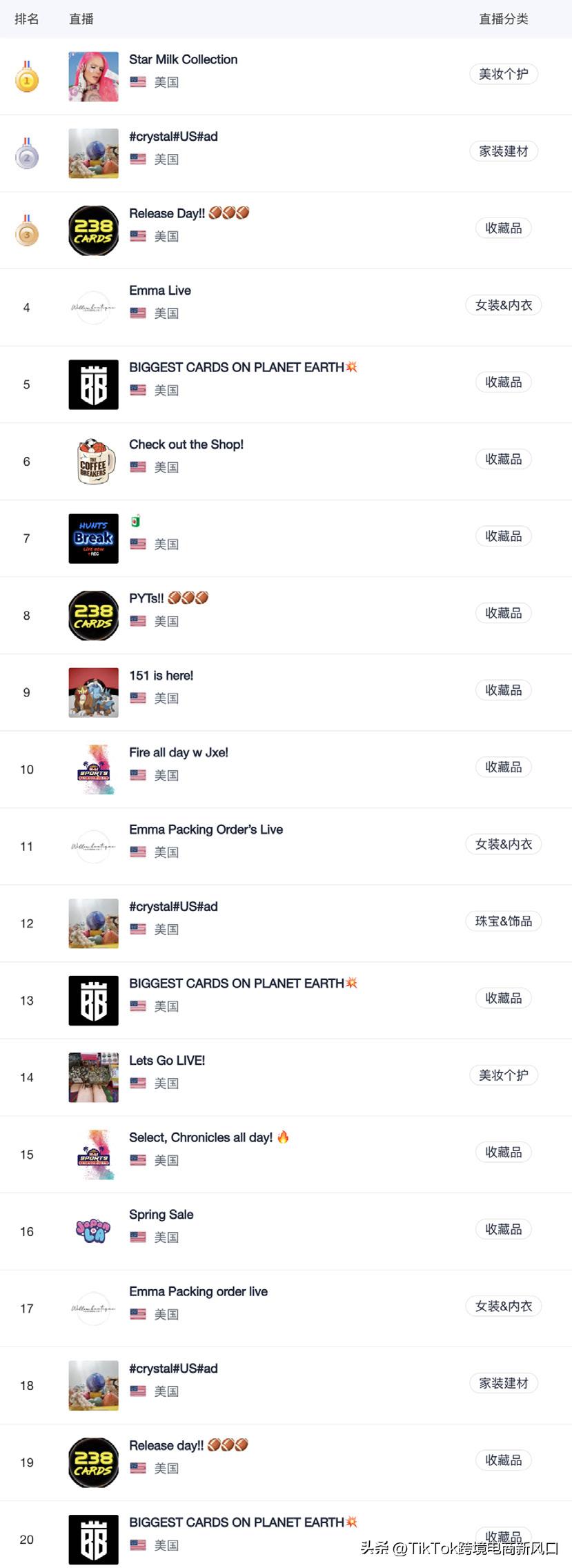Click the Hunts Break avatar icon
This screenshot has height=1568, width=572.
(x=93, y=538)
